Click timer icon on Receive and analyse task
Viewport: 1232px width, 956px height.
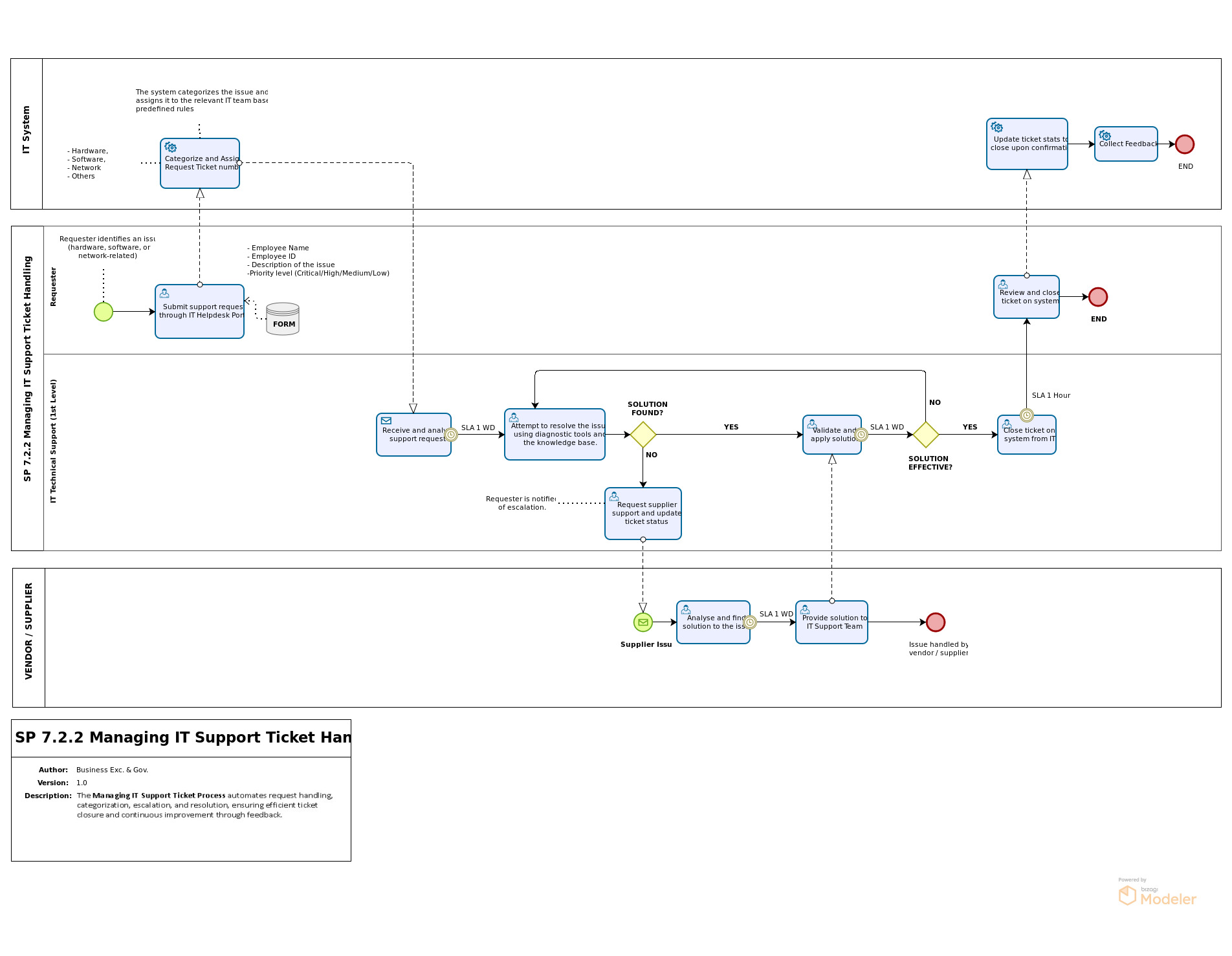coord(451,435)
